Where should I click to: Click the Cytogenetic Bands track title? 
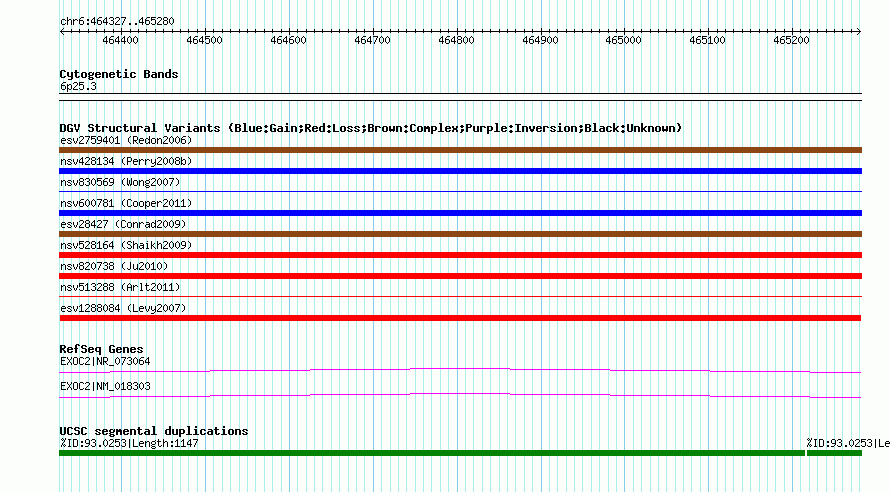pyautogui.click(x=119, y=74)
